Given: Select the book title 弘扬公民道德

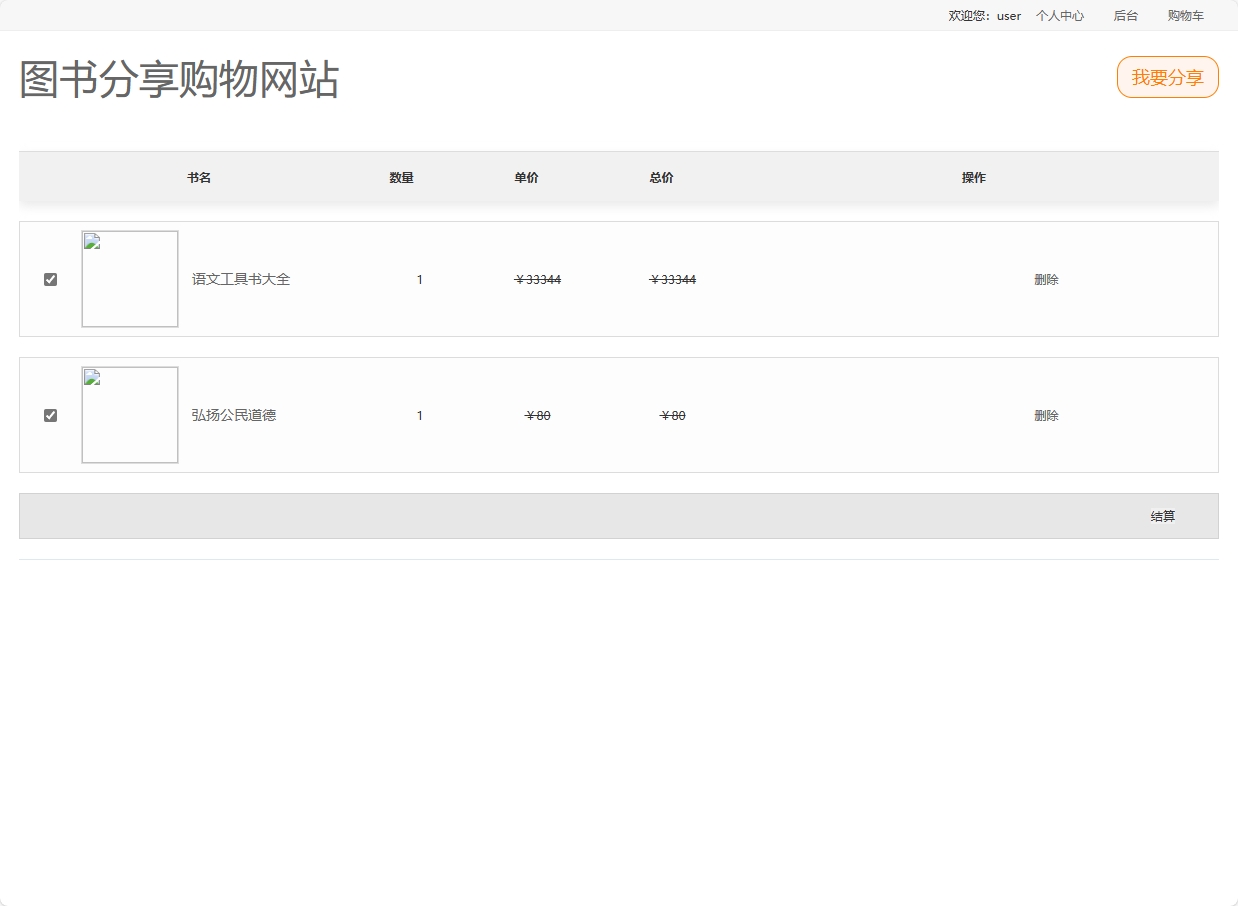Looking at the screenshot, I should pyautogui.click(x=234, y=415).
